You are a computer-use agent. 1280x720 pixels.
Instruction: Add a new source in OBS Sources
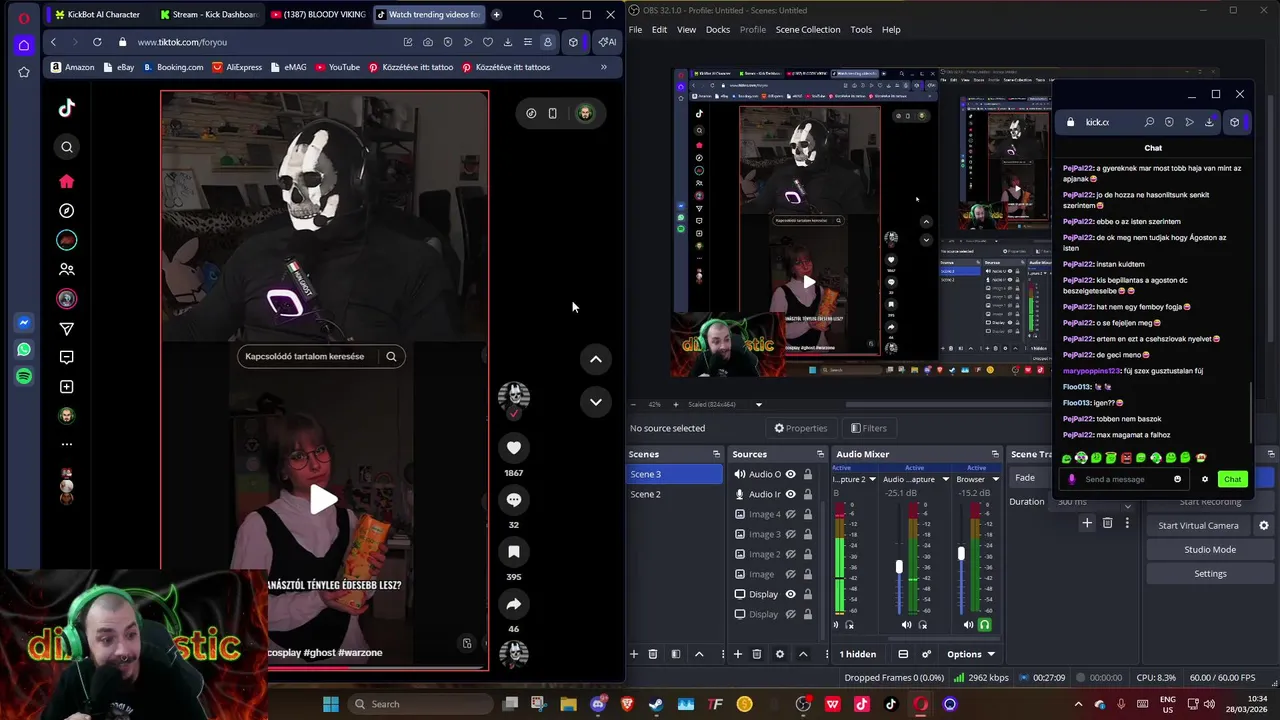(737, 654)
